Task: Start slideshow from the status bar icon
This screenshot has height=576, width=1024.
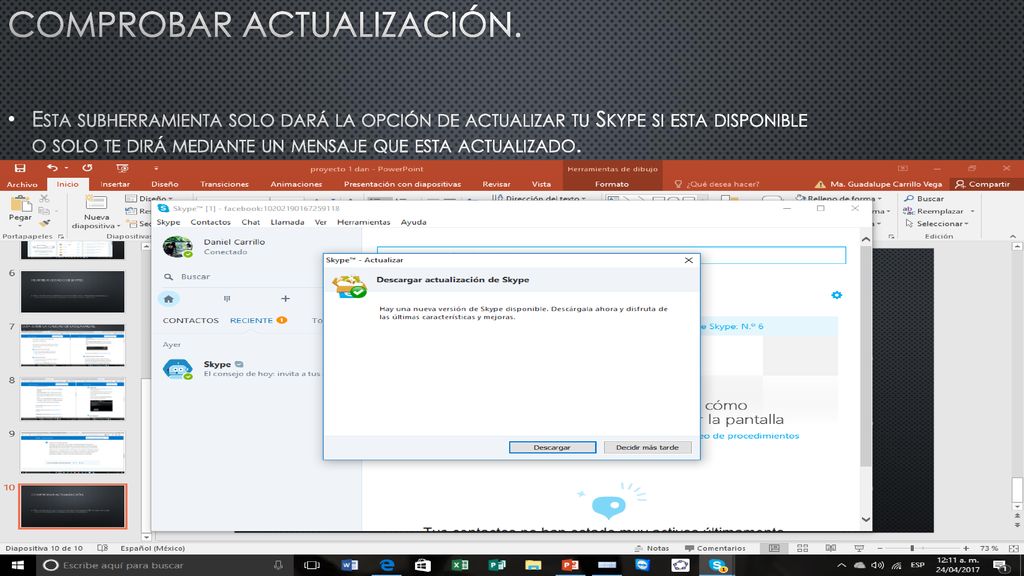Action: (x=859, y=548)
